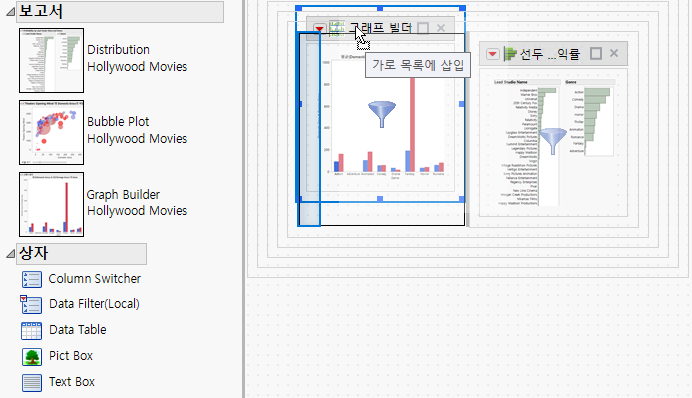The width and height of the screenshot is (692, 398).
Task: Click the funnel filter icon on bar chart
Action: pyautogui.click(x=382, y=114)
